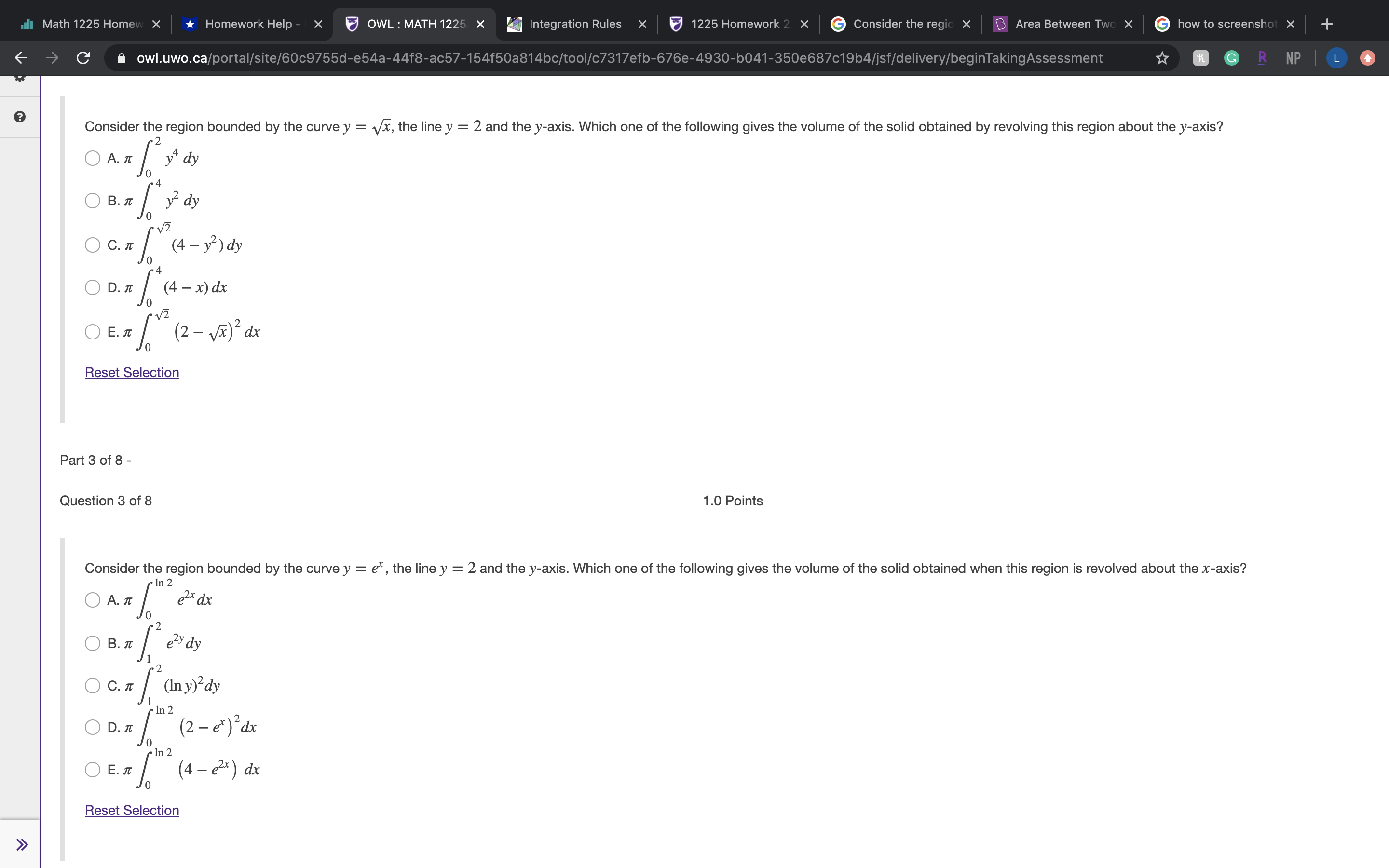Click Reset Selection under Question 3
The width and height of the screenshot is (1389, 868).
click(x=132, y=810)
